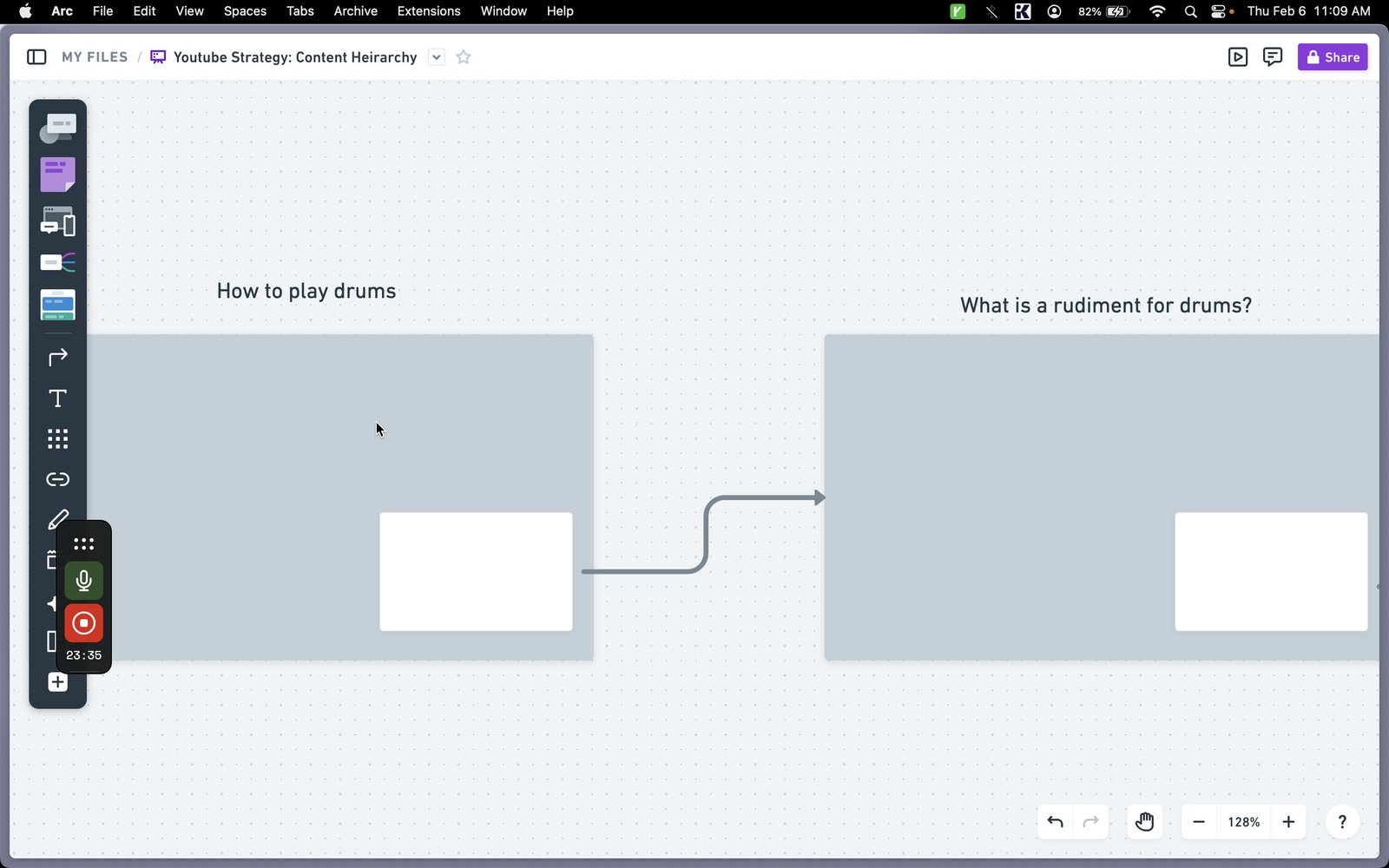Image resolution: width=1389 pixels, height=868 pixels.
Task: Start presentation mode
Action: tap(1238, 57)
